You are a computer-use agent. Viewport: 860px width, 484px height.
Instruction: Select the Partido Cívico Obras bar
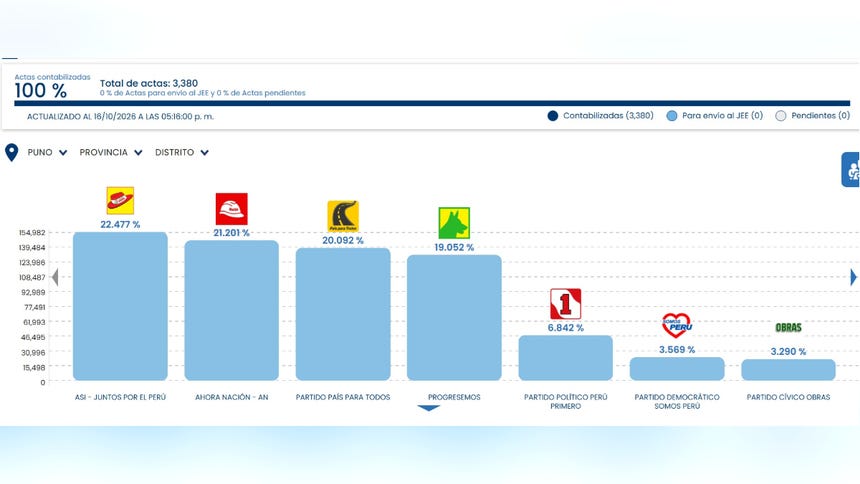788,370
